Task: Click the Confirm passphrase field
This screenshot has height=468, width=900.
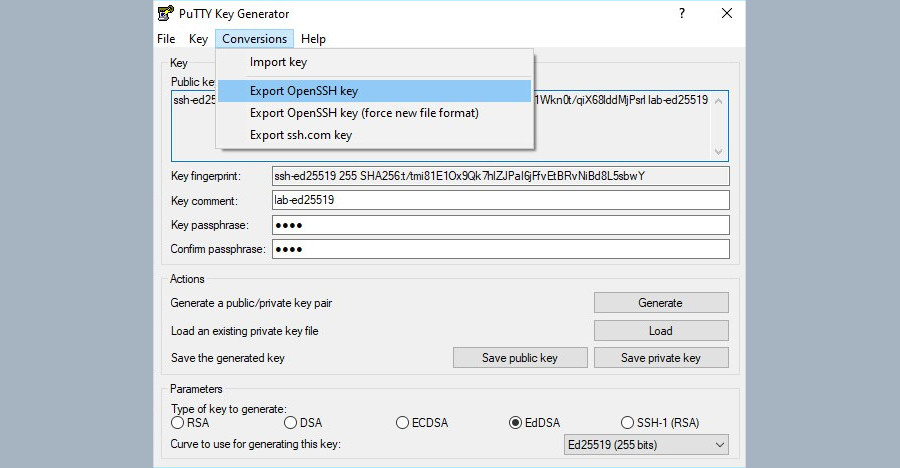Action: [x=501, y=249]
